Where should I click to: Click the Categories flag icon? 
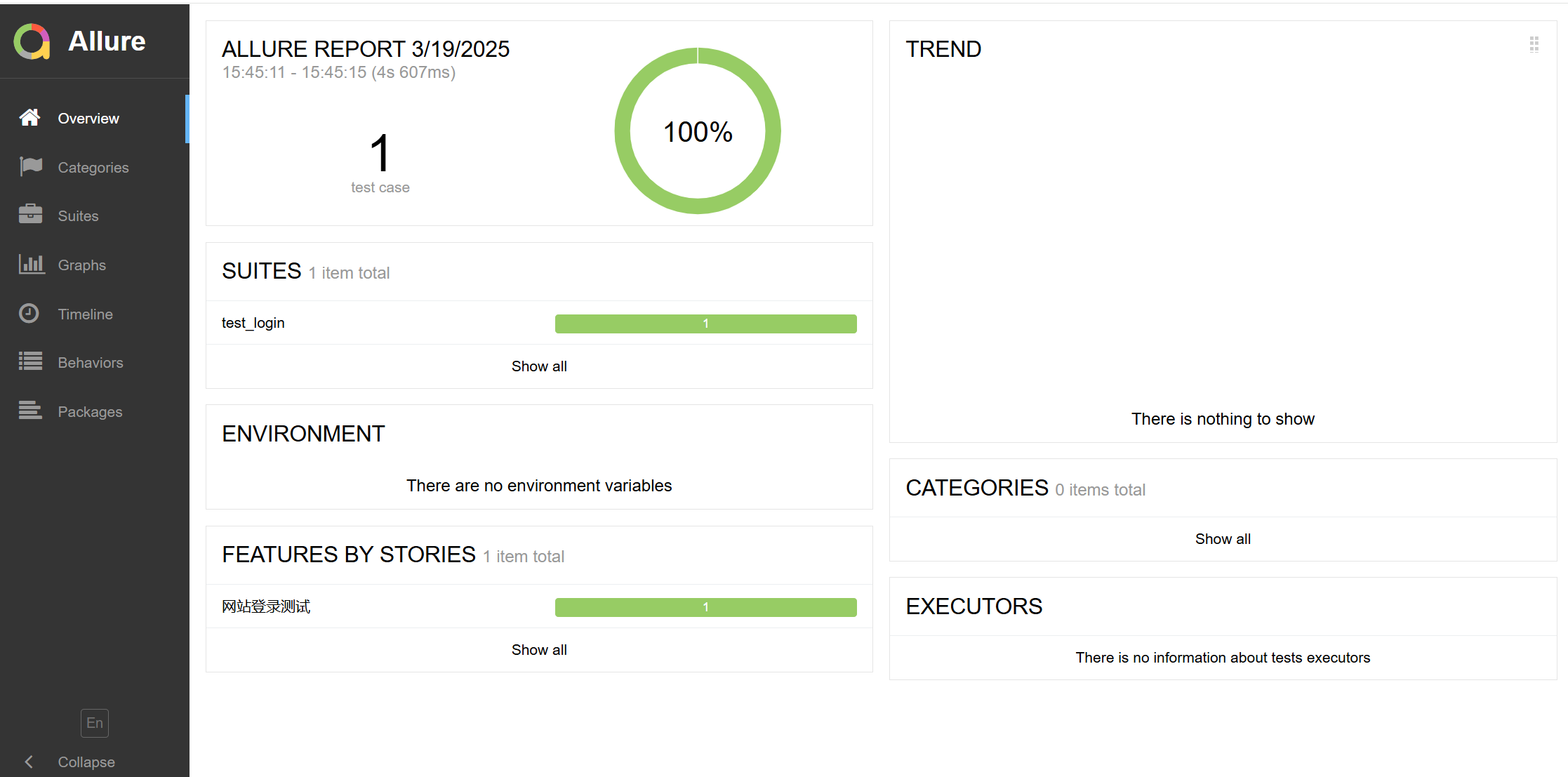pyautogui.click(x=31, y=166)
